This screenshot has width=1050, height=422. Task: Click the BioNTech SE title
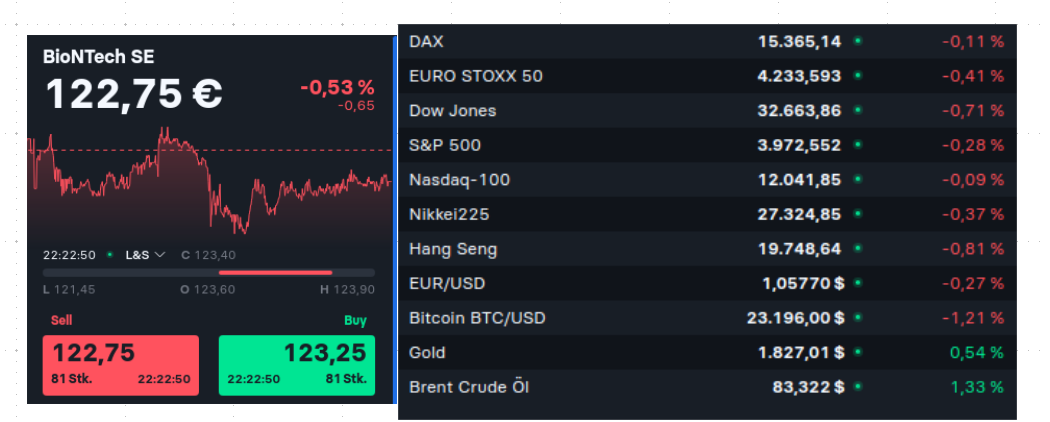98,57
